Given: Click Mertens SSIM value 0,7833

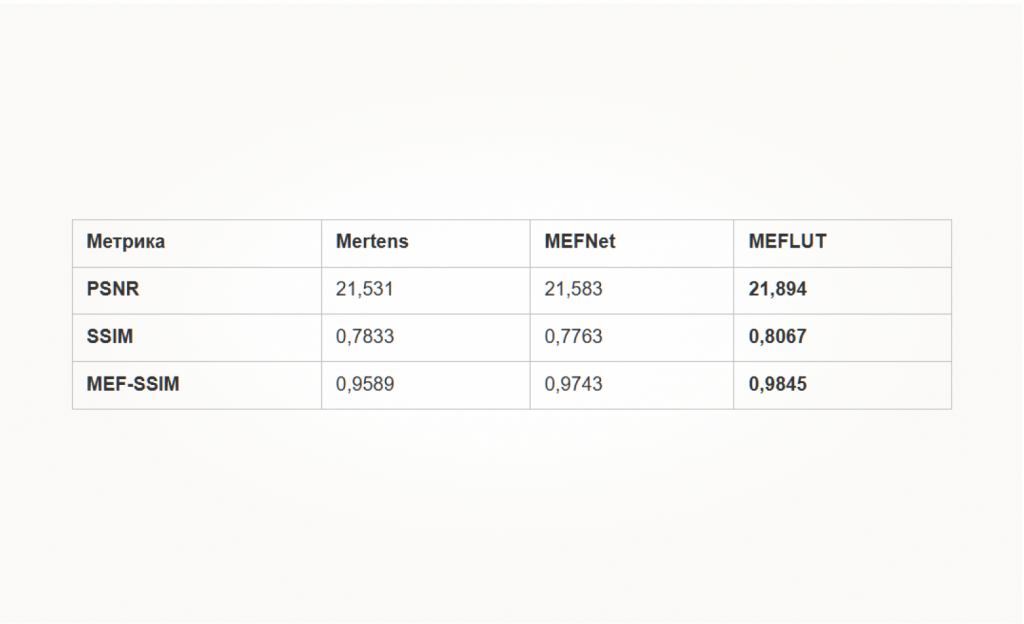Looking at the screenshot, I should pos(364,337).
